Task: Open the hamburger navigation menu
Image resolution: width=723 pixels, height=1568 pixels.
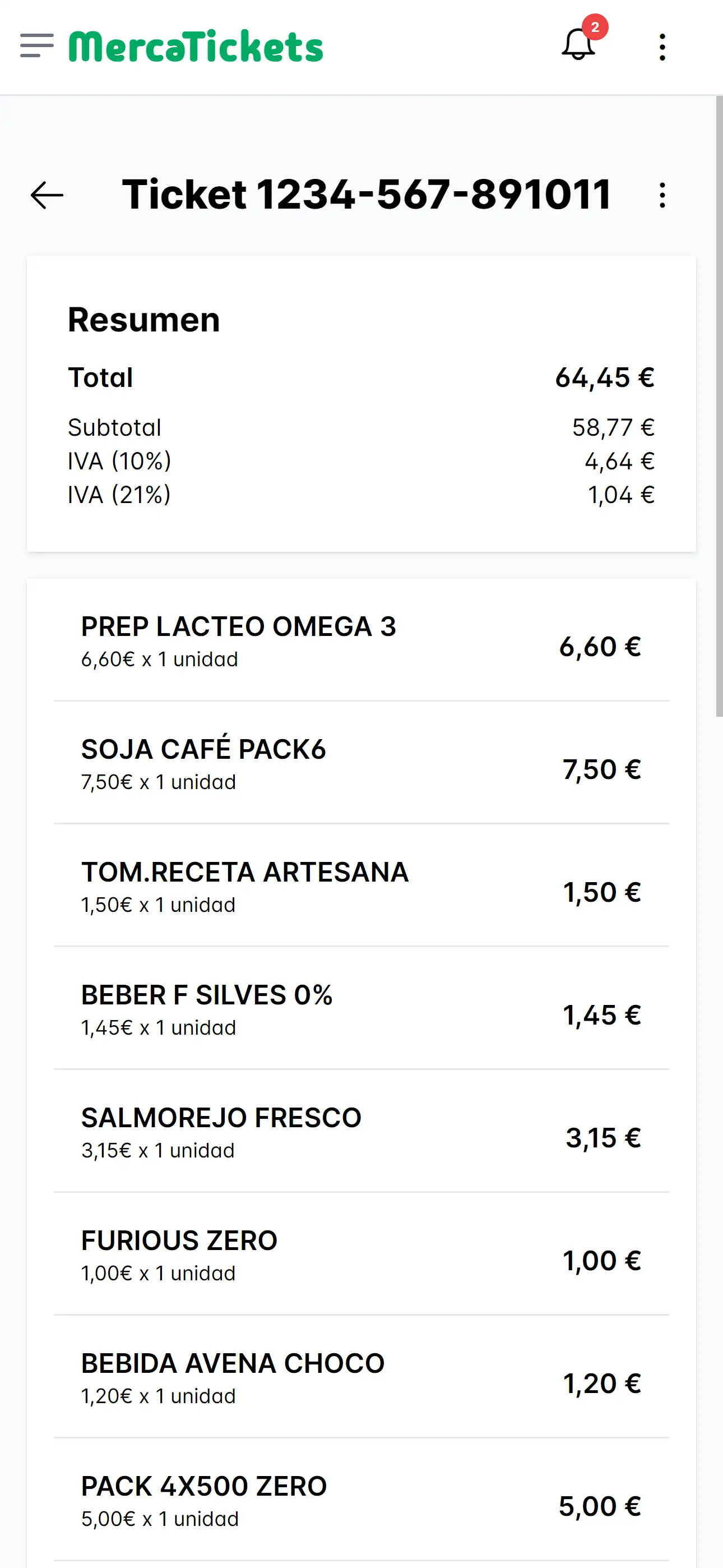Action: [x=36, y=46]
